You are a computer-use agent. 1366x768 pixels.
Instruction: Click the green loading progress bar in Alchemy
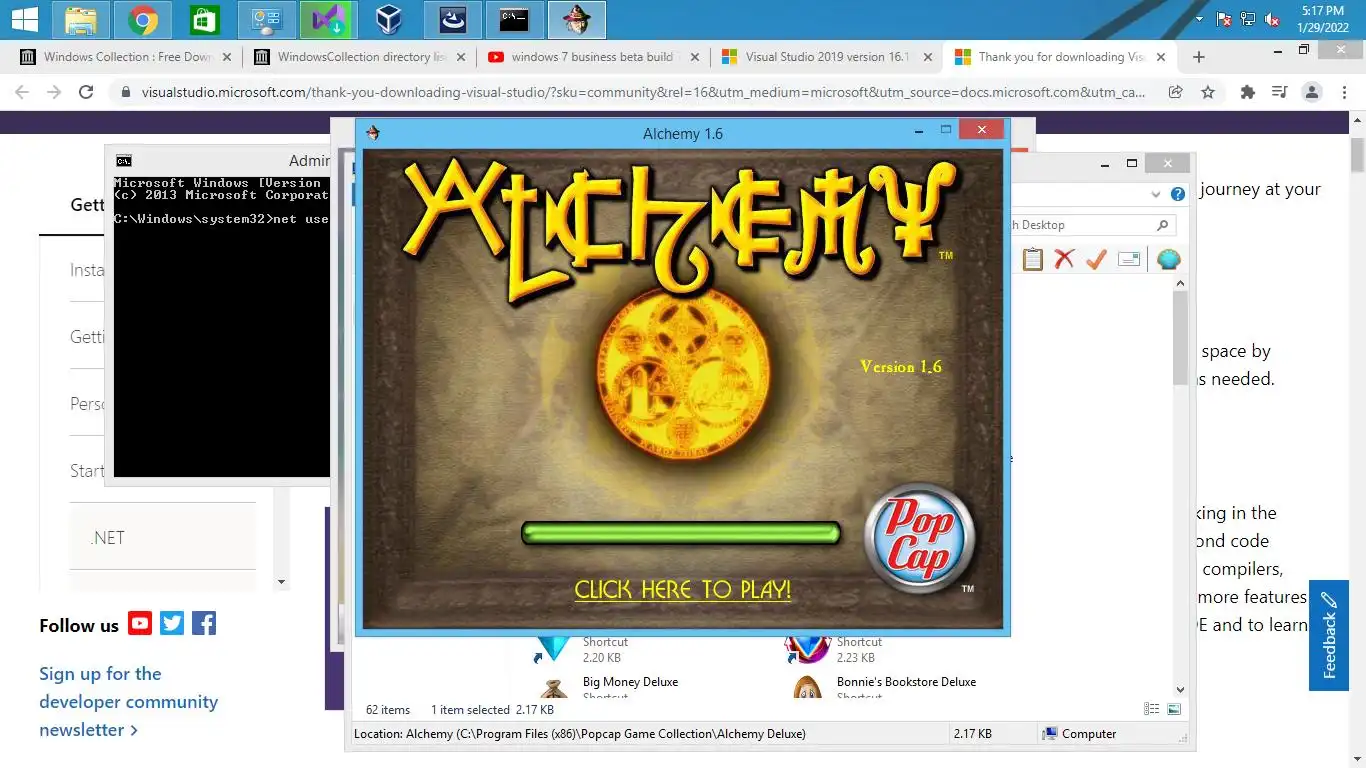click(x=681, y=533)
